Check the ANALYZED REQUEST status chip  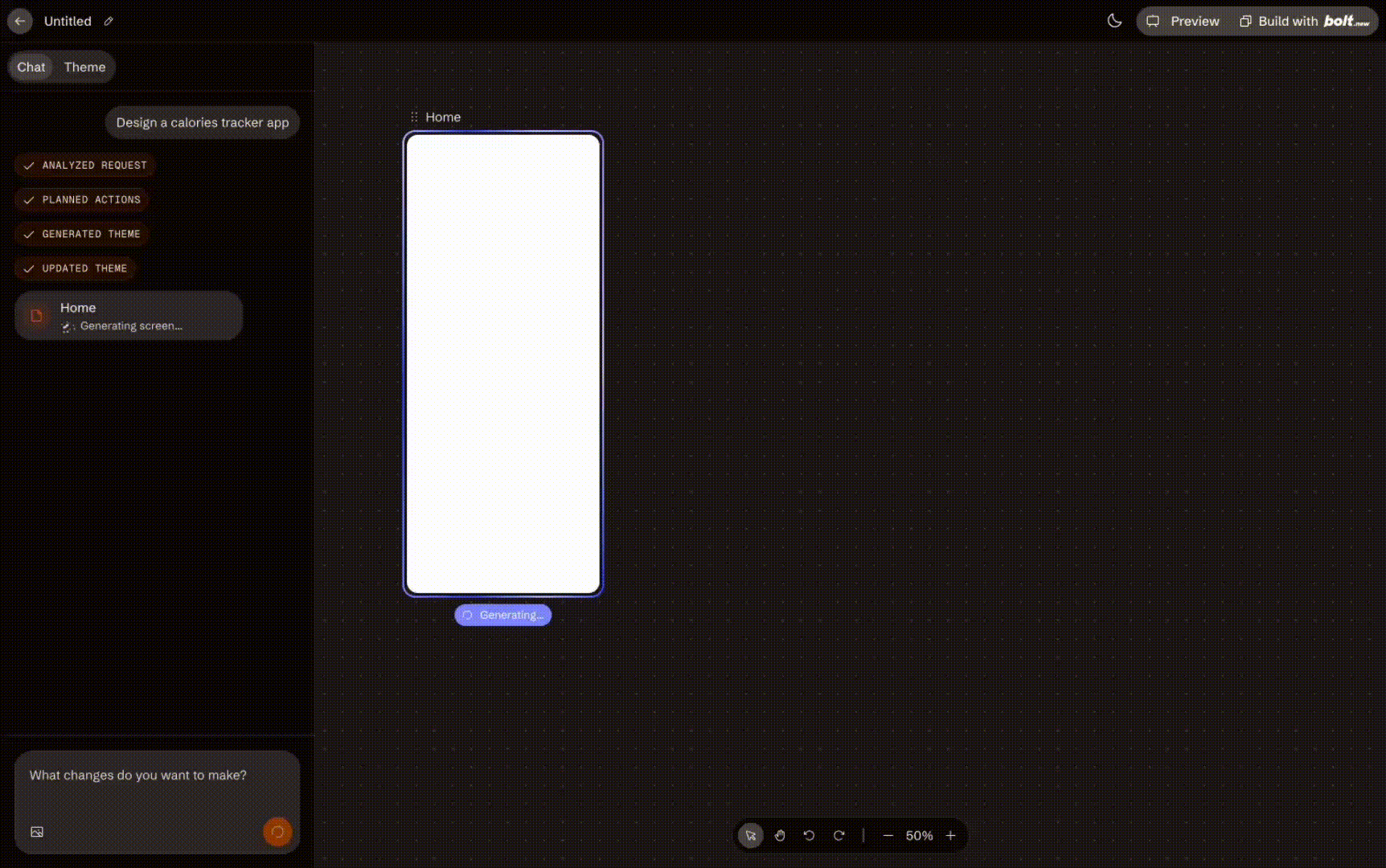point(84,166)
